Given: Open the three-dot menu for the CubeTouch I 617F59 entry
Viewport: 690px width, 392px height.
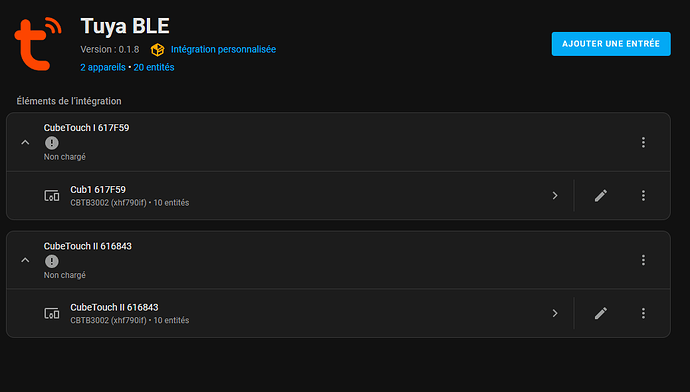Looking at the screenshot, I should coord(643,142).
